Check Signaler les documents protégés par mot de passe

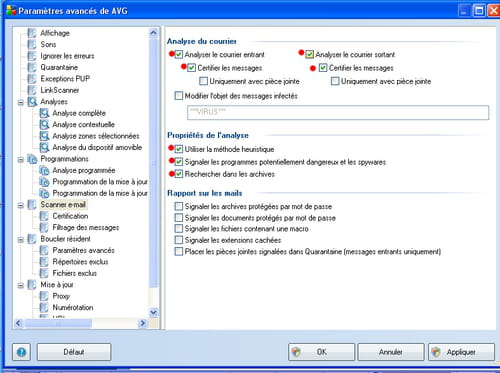click(179, 218)
